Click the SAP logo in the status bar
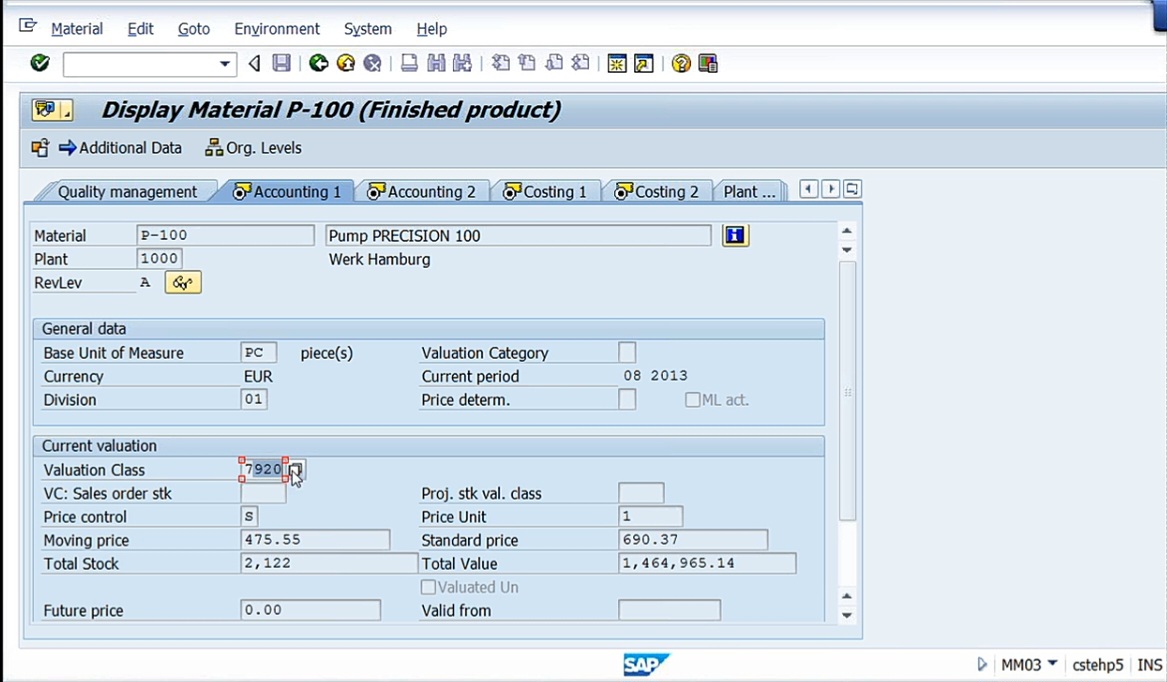The height and width of the screenshot is (682, 1167). click(646, 664)
